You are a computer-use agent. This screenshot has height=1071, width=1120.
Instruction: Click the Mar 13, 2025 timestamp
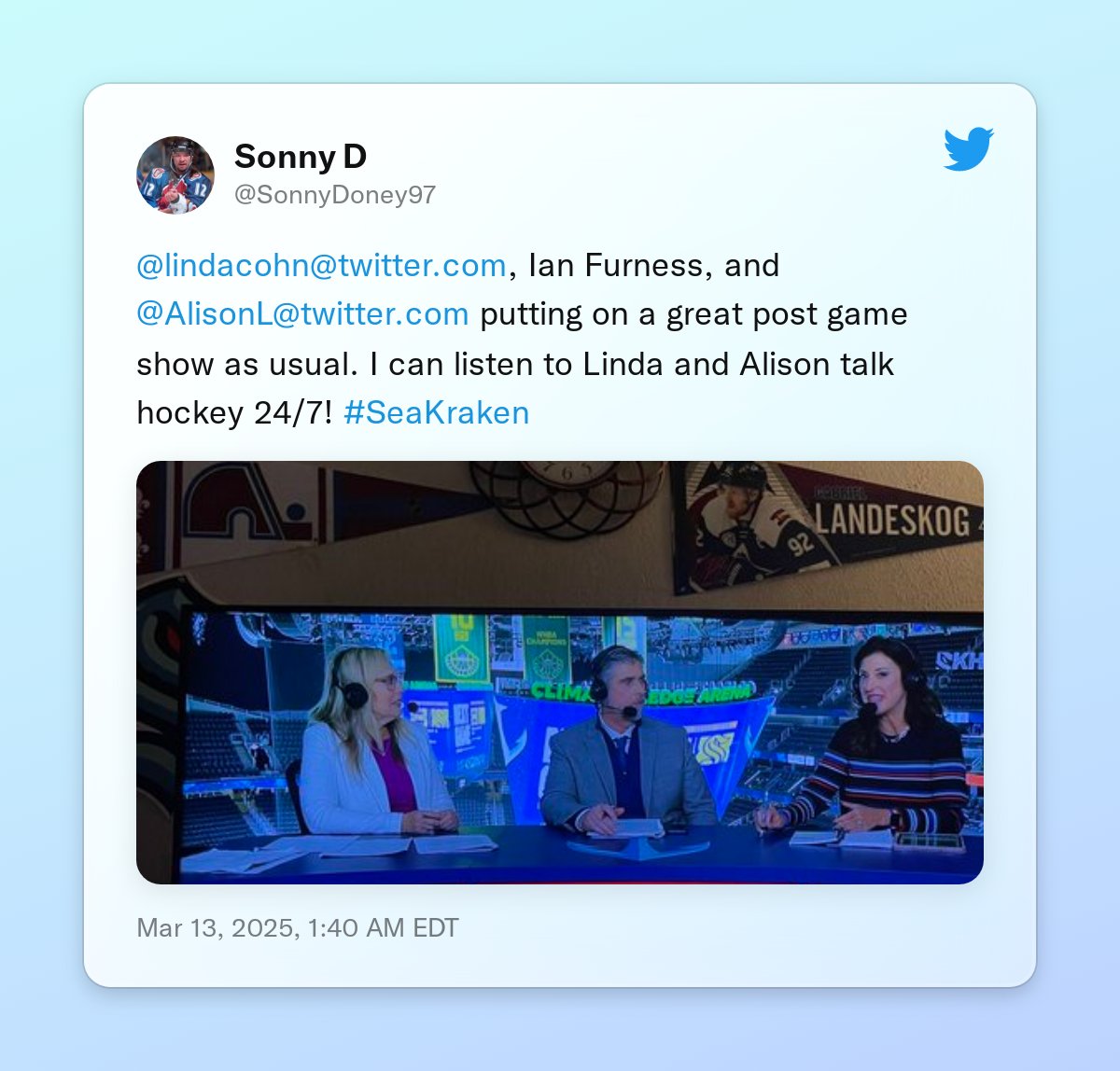[298, 928]
